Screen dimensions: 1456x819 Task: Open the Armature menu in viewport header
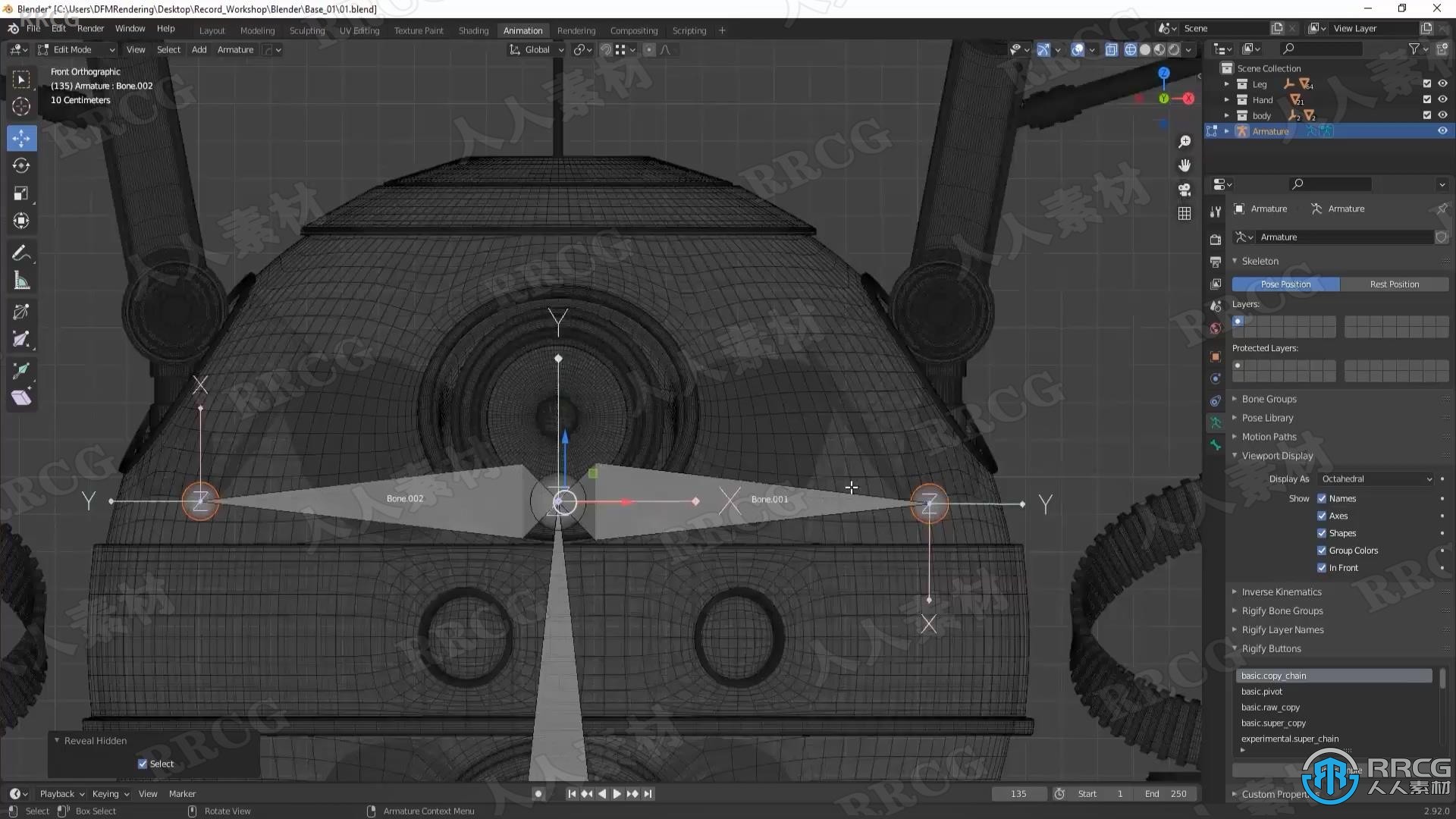pyautogui.click(x=235, y=49)
